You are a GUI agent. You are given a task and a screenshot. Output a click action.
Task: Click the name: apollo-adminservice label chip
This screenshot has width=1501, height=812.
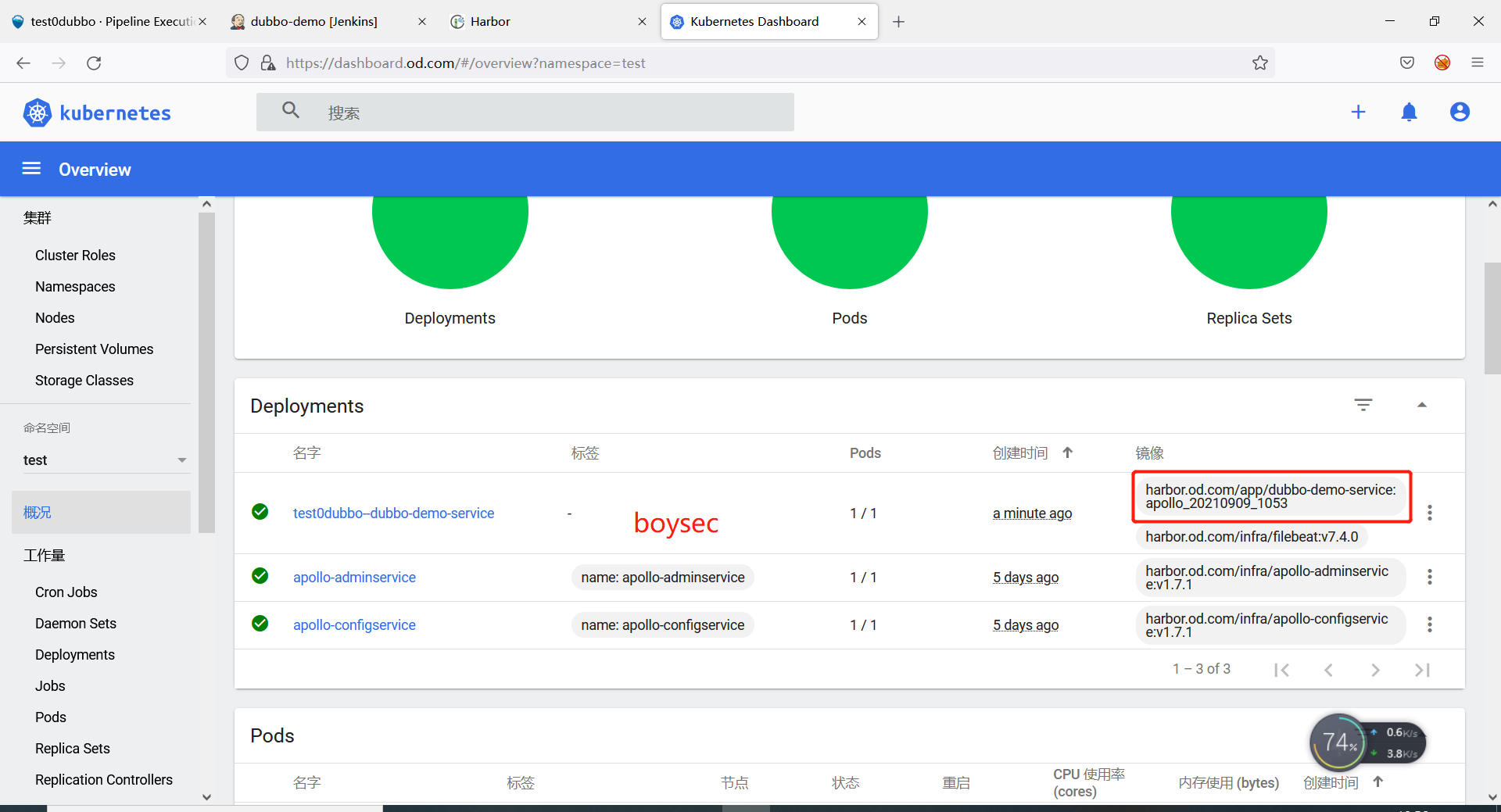click(663, 578)
